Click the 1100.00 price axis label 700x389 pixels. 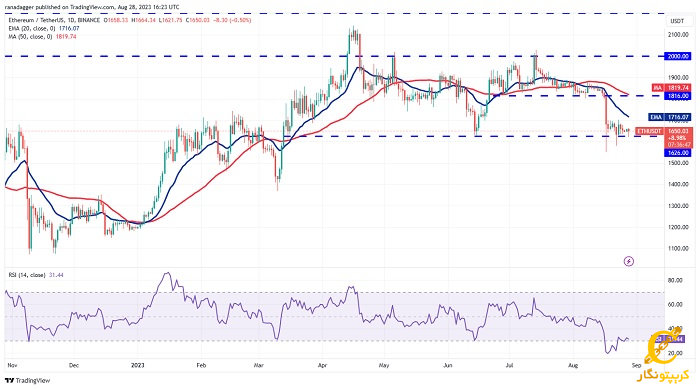(678, 248)
